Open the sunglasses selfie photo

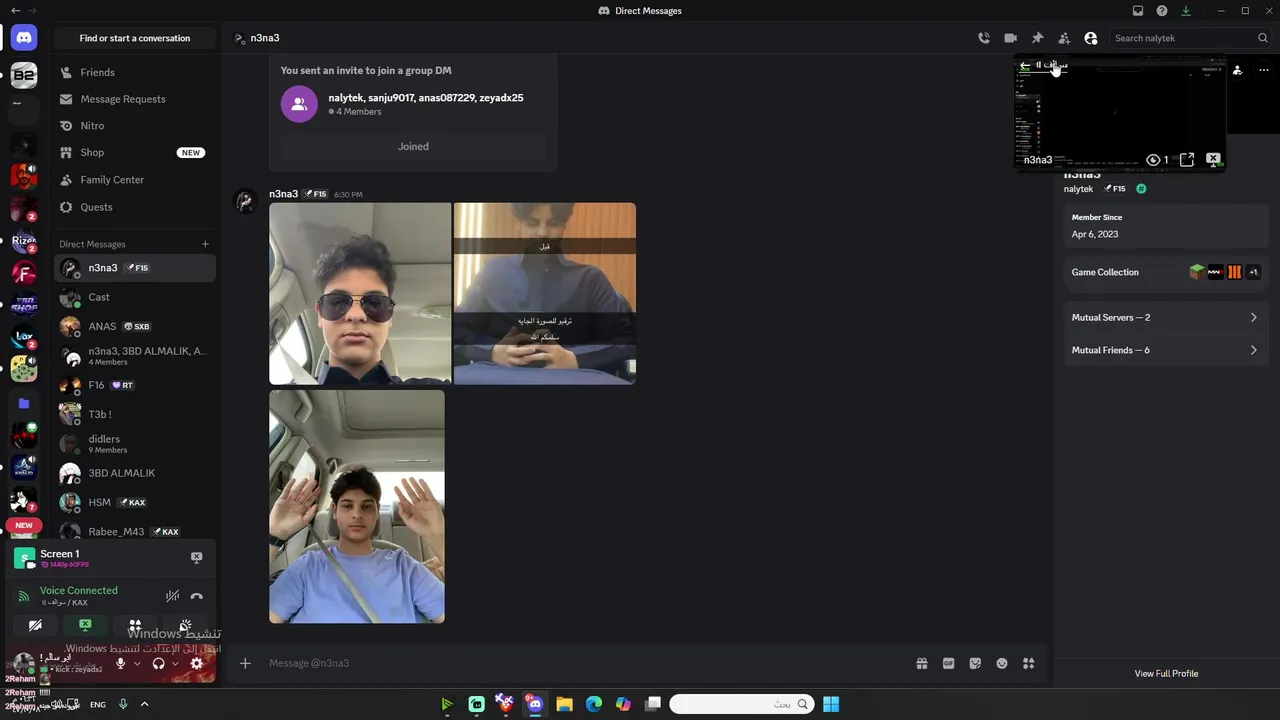pyautogui.click(x=360, y=293)
